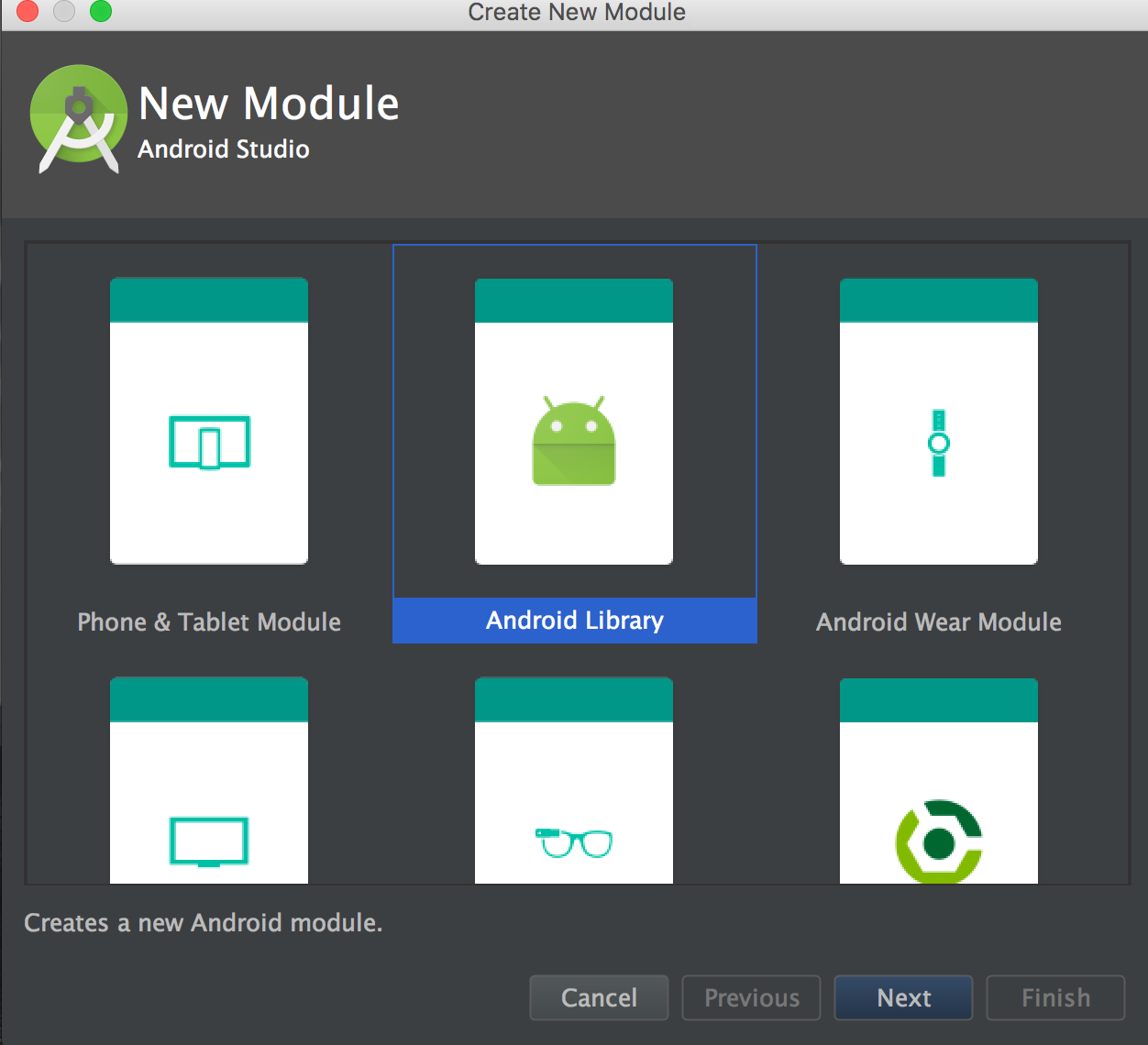
Task: Choose the Android Wear watch icon card
Action: pos(939,422)
